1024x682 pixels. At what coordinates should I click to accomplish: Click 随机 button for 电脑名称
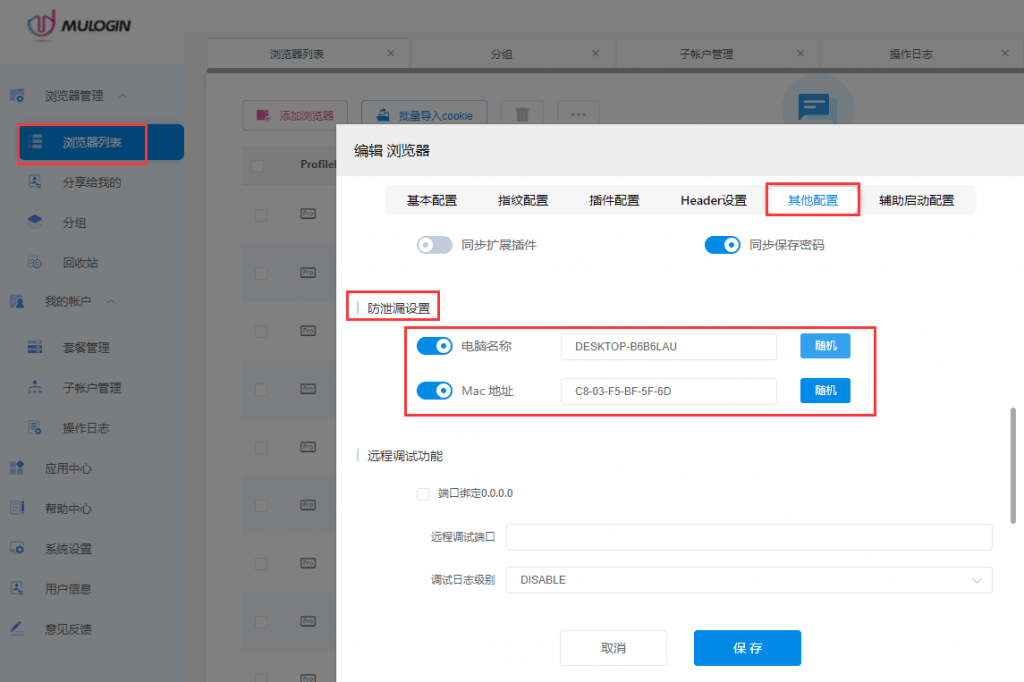point(825,346)
